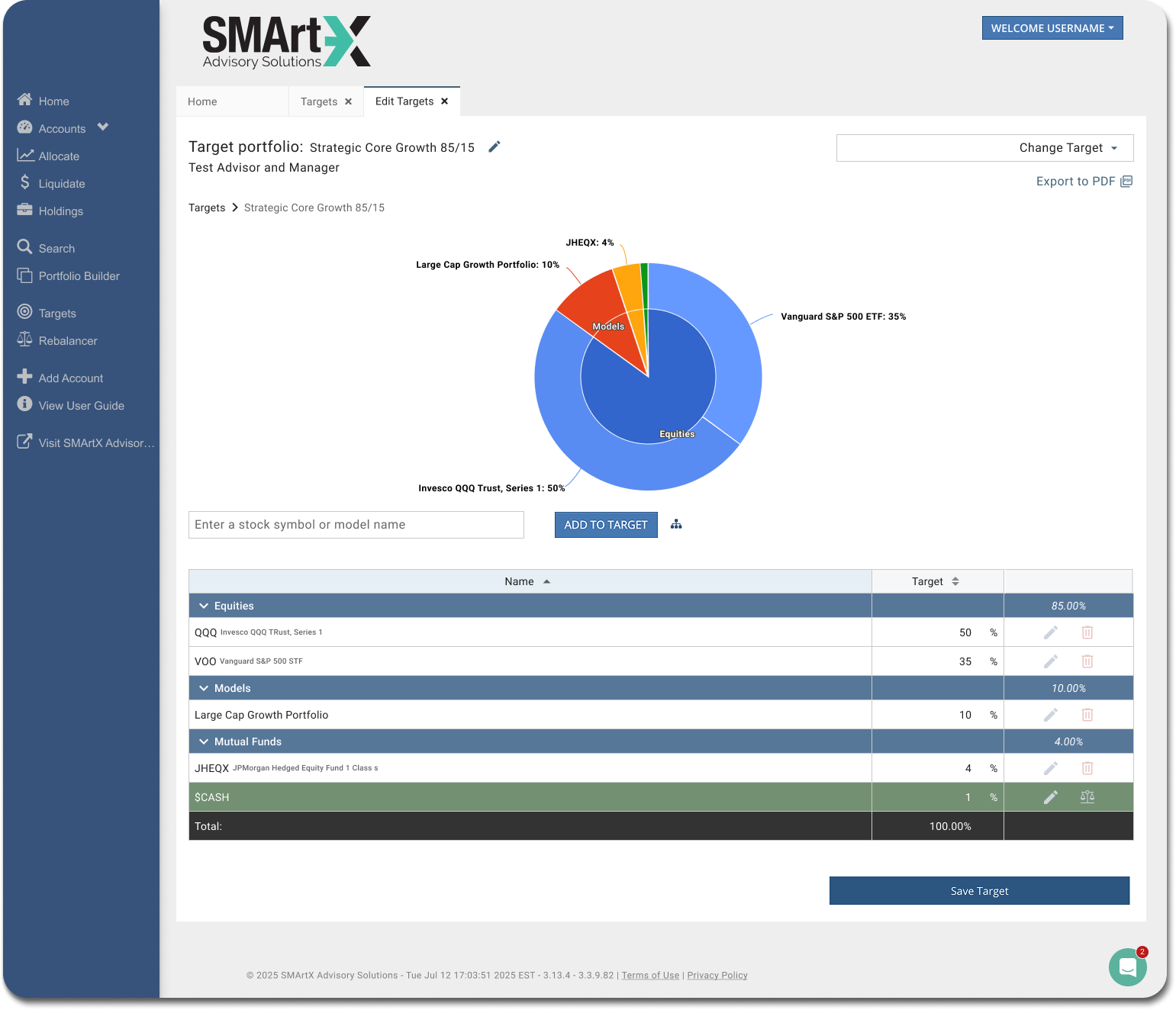Collapse the Mutual Funds group
The height and width of the screenshot is (1010, 1176).
click(x=204, y=741)
